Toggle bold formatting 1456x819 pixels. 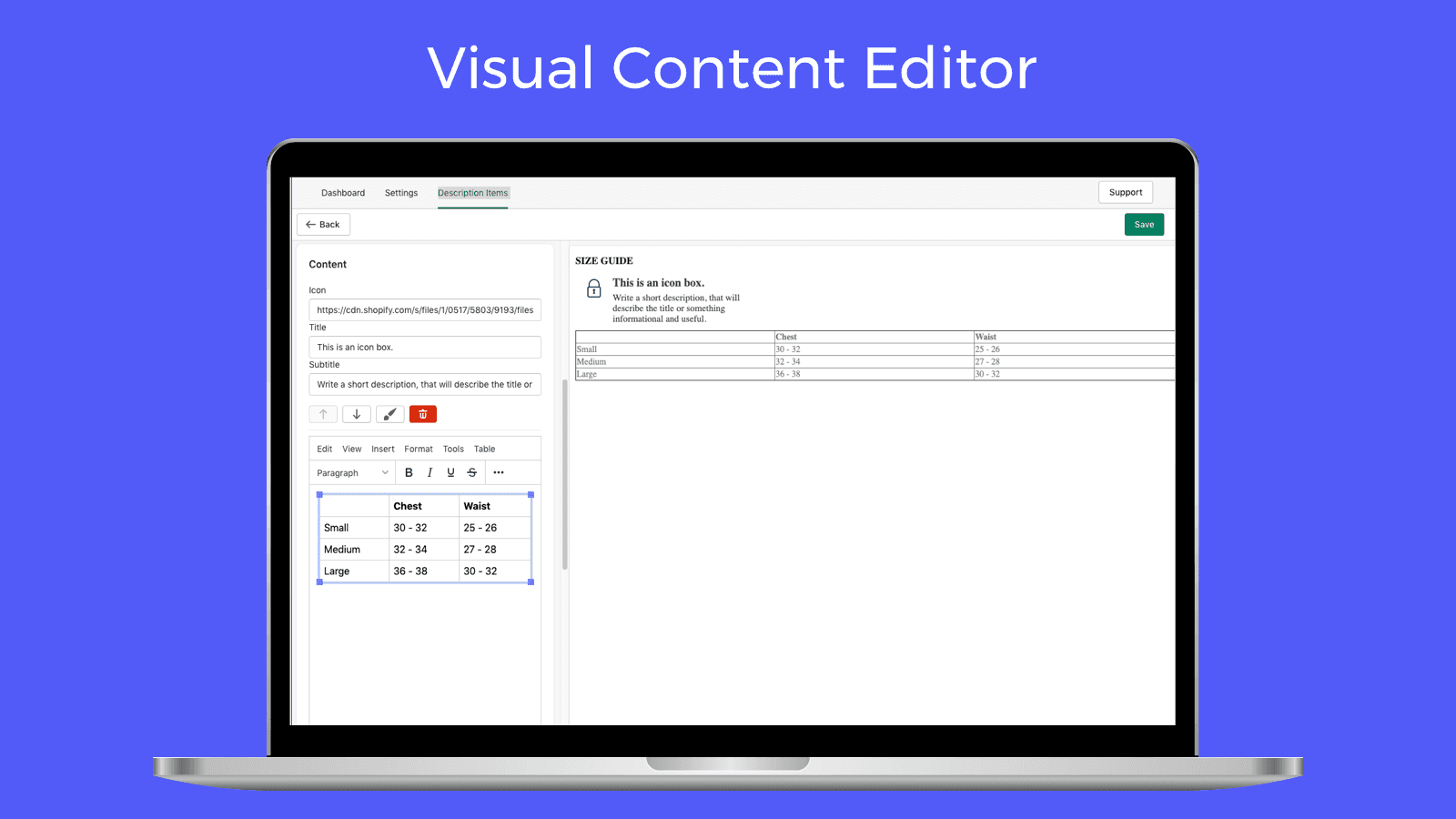409,472
